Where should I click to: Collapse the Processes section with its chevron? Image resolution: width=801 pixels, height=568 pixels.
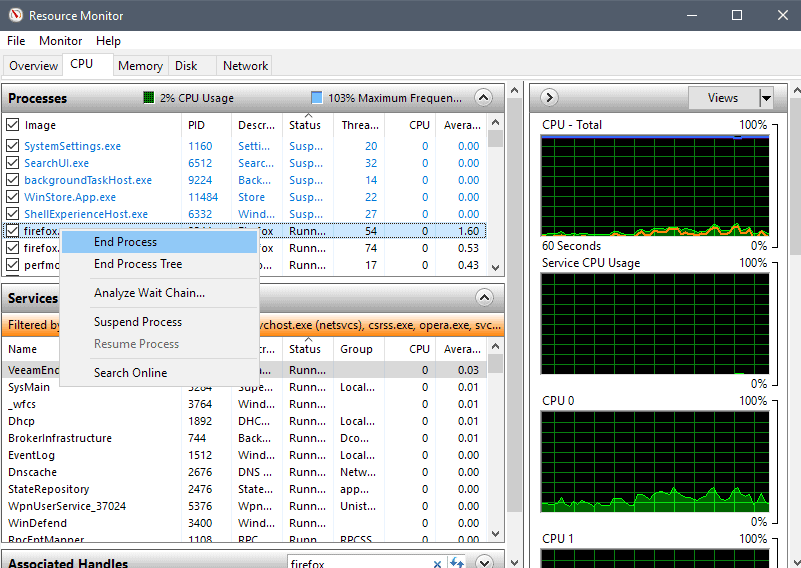484,98
